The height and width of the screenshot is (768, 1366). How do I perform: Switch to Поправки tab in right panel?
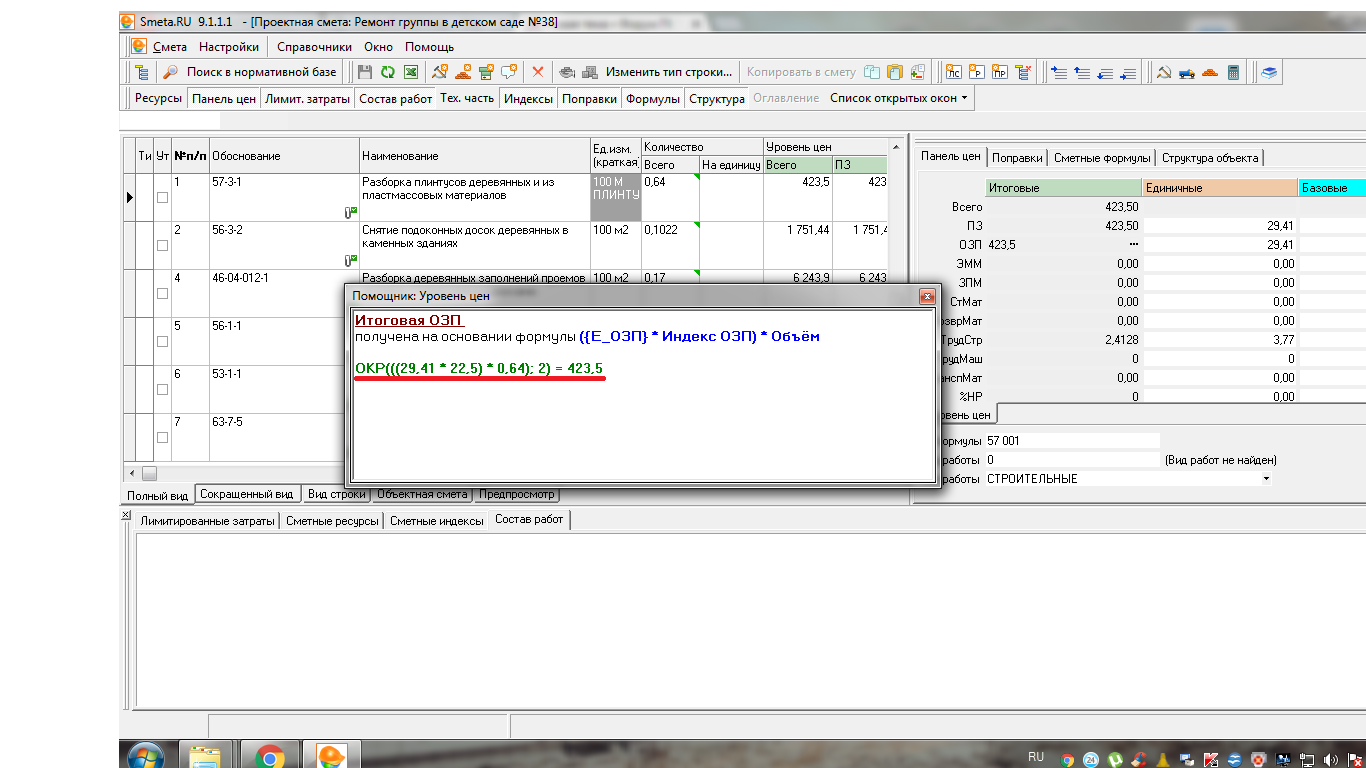1018,158
